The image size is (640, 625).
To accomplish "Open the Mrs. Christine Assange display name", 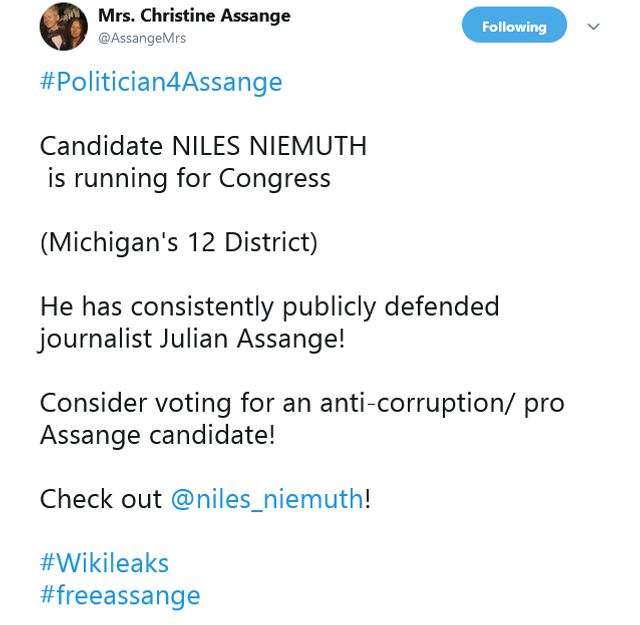I will (x=194, y=16).
